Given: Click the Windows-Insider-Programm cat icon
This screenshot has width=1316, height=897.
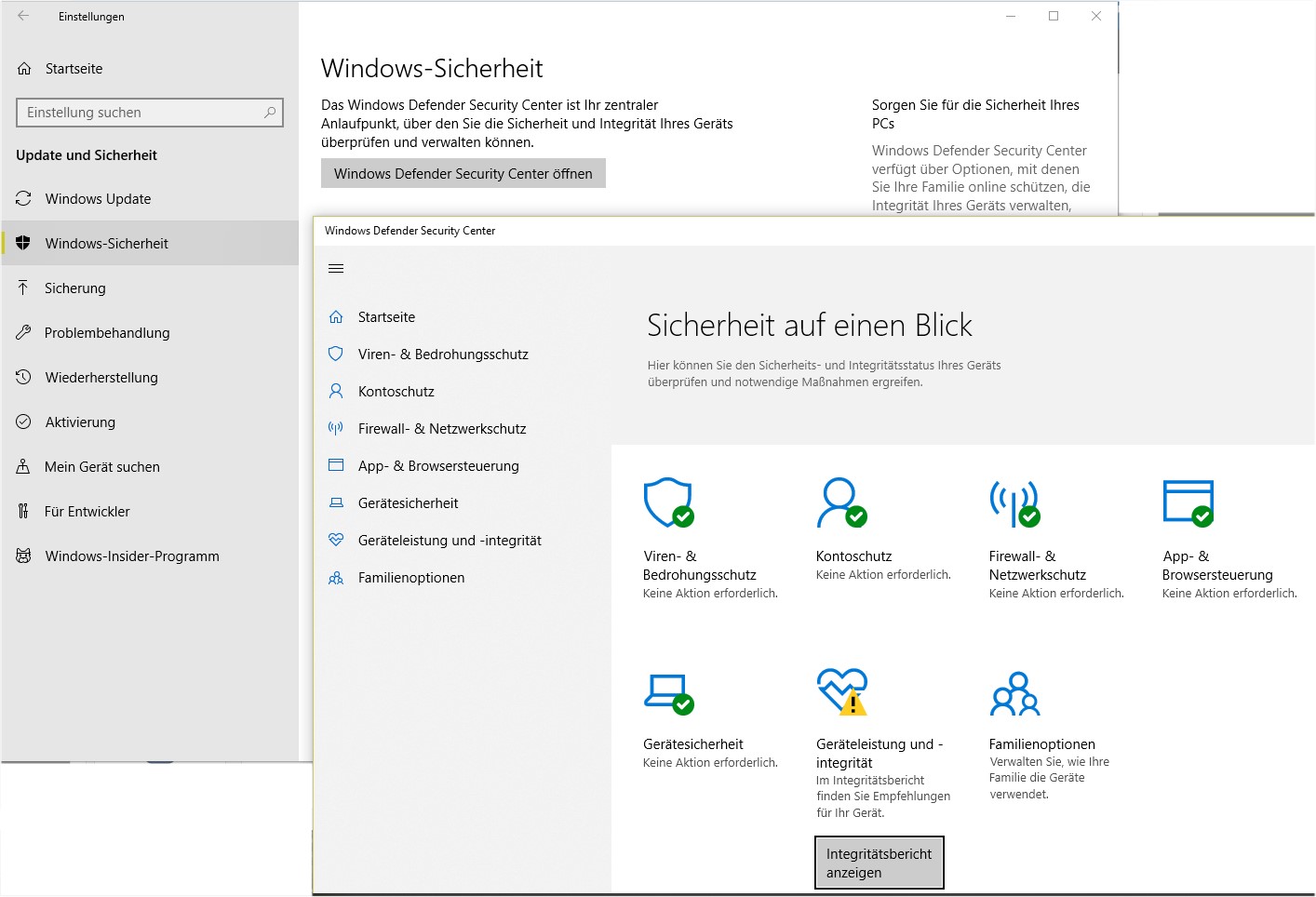Looking at the screenshot, I should (x=24, y=556).
